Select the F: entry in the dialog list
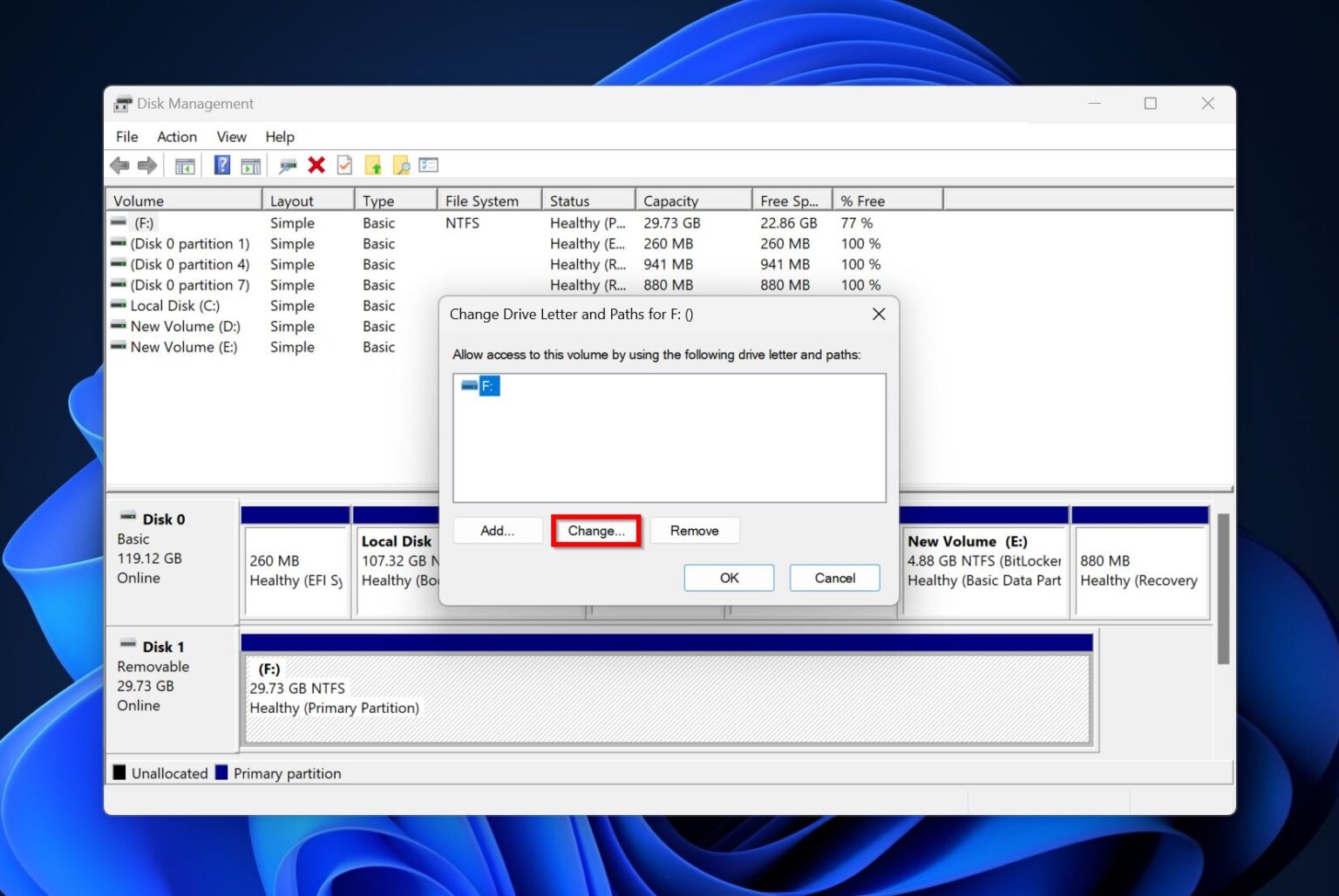This screenshot has width=1339, height=896. point(487,385)
